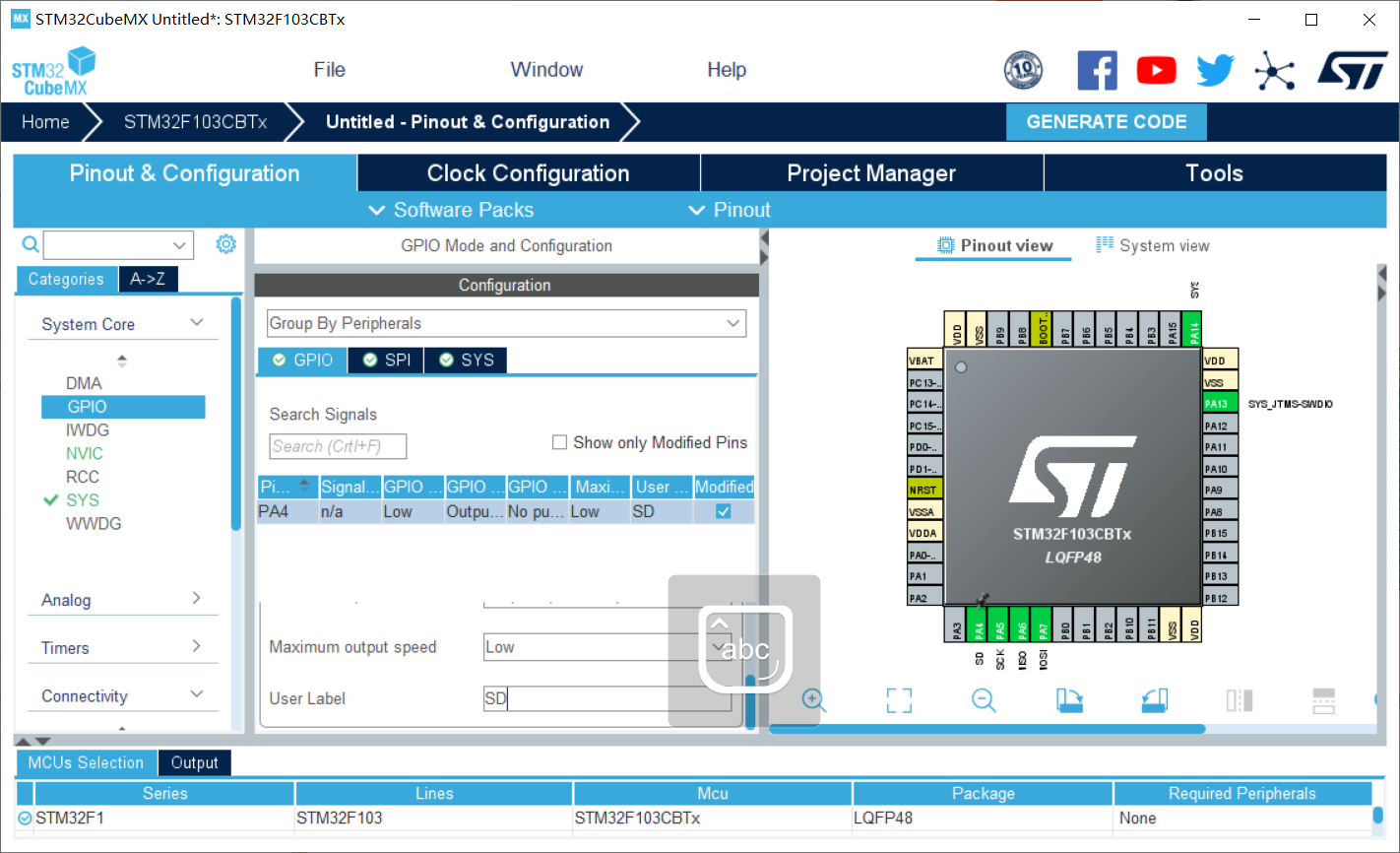This screenshot has width=1400, height=853.
Task: Select IWDG in System Core
Action: (x=88, y=429)
